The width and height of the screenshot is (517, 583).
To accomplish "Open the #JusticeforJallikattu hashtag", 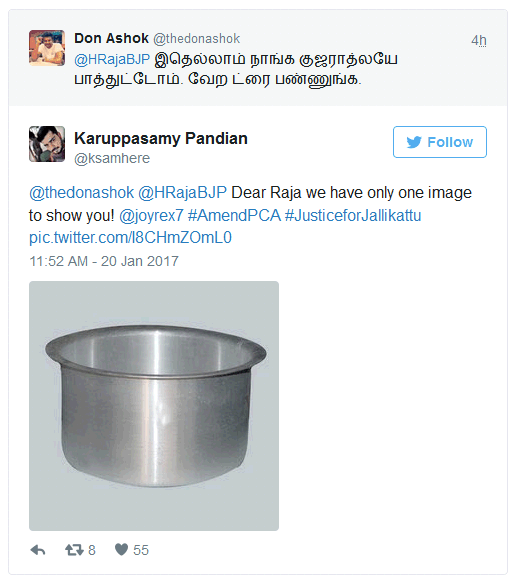I will pyautogui.click(x=353, y=216).
